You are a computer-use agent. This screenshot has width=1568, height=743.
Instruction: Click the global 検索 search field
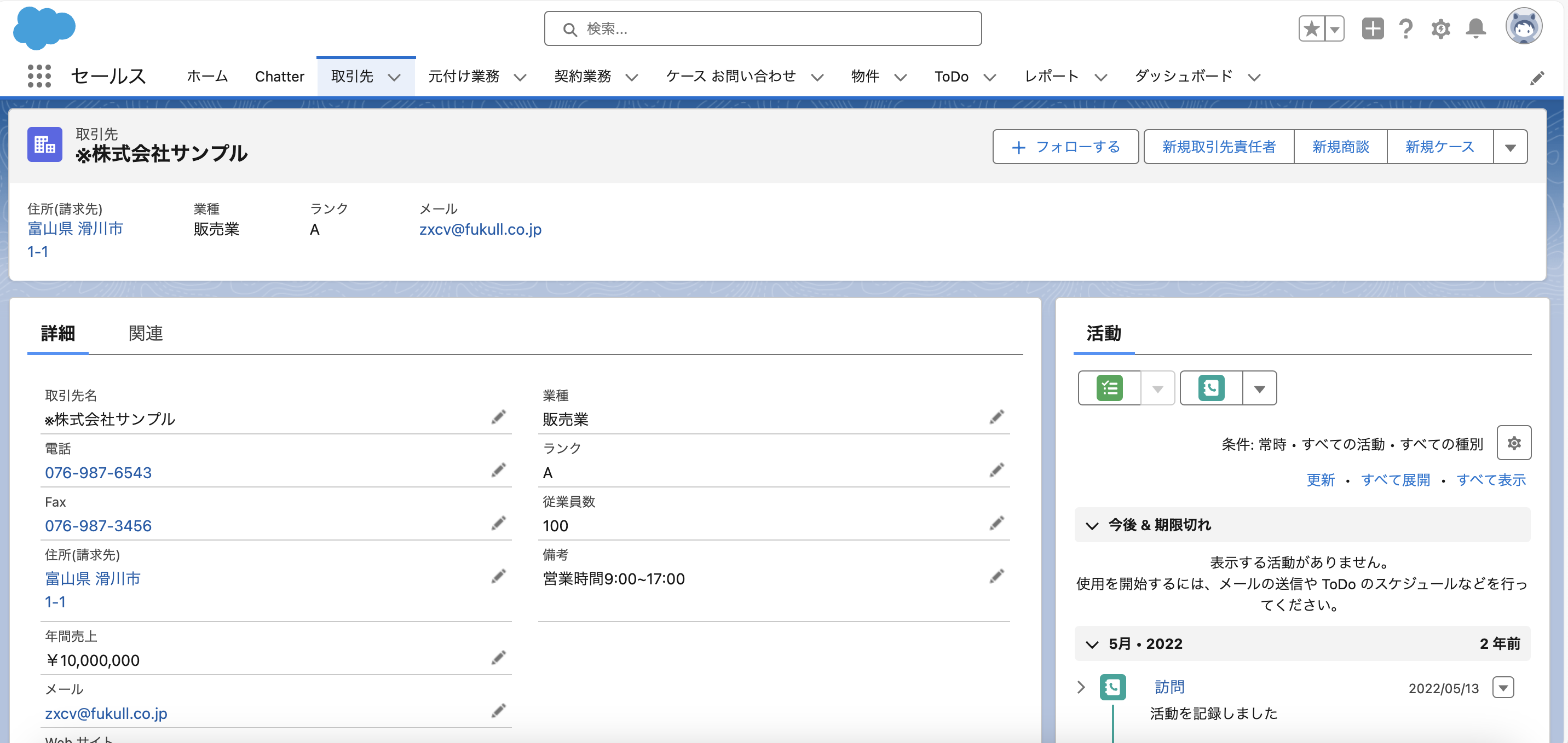point(763,28)
